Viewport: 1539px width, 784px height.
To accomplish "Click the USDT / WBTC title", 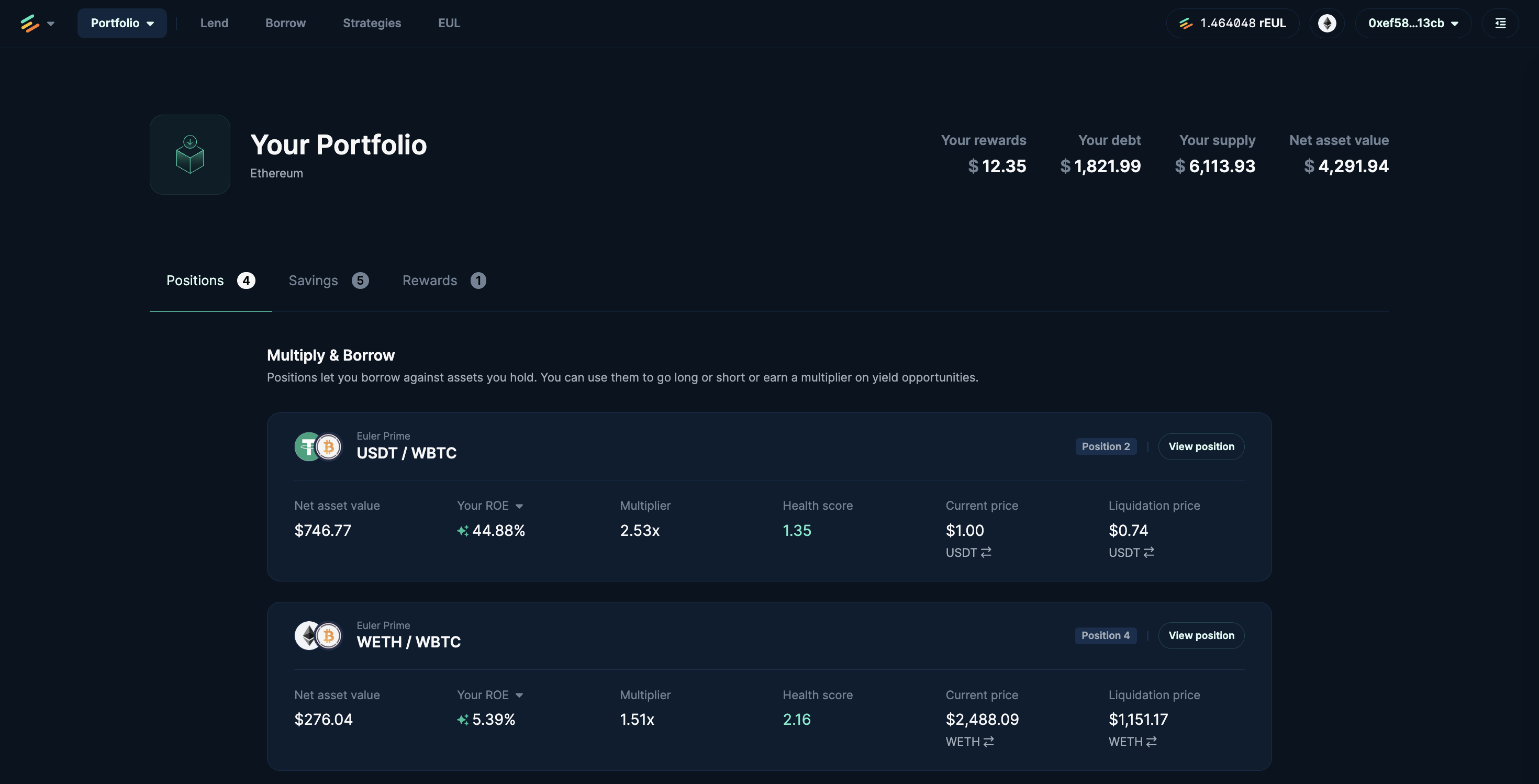I will 406,453.
